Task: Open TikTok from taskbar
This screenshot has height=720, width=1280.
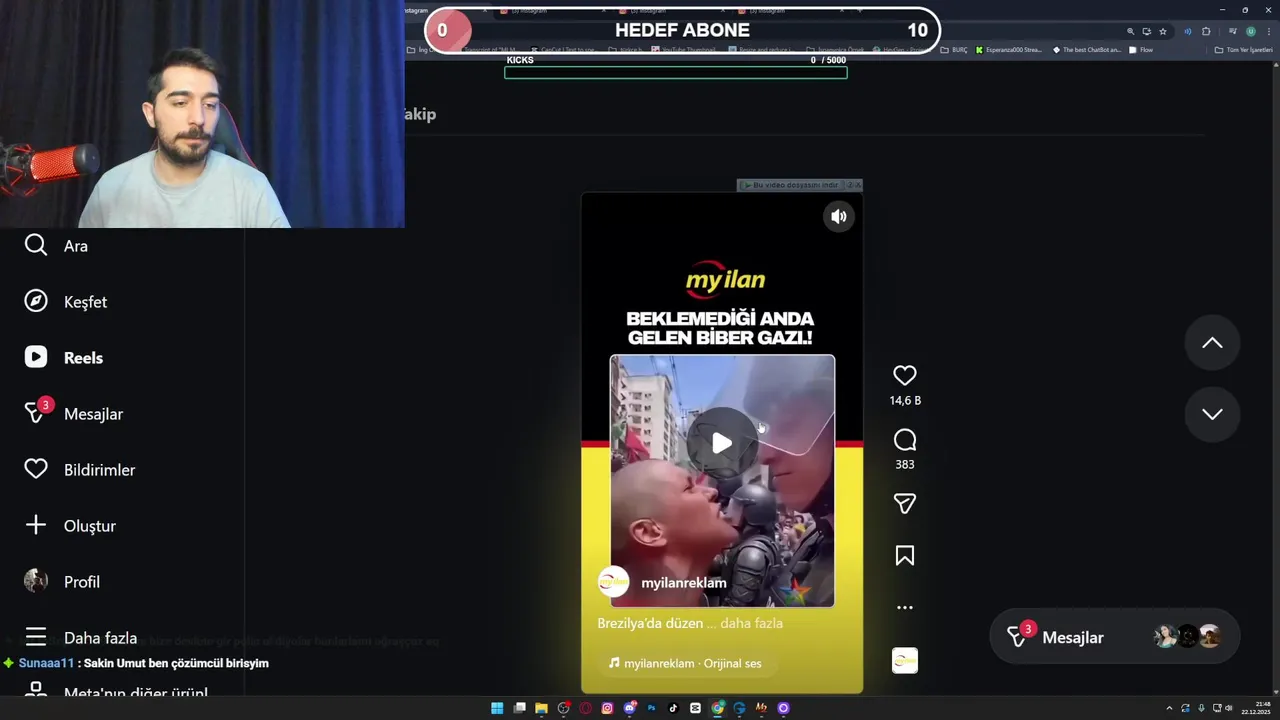Action: pyautogui.click(x=673, y=708)
